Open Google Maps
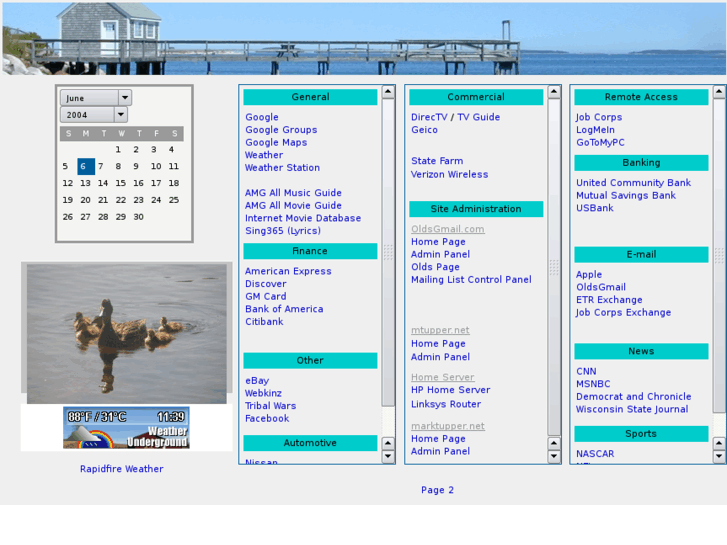The height and width of the screenshot is (545, 727). 276,142
